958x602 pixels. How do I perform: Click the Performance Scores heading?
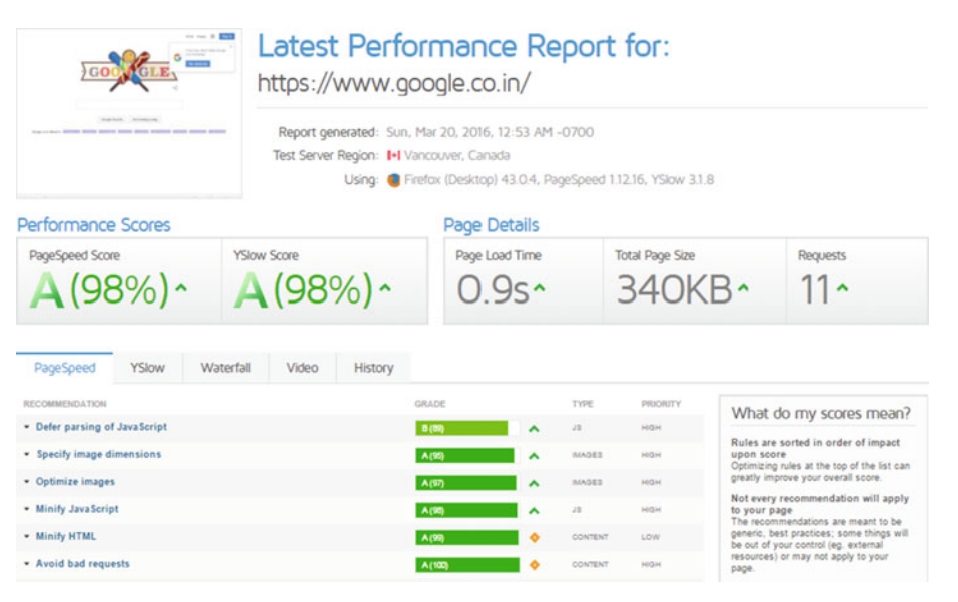pos(93,226)
